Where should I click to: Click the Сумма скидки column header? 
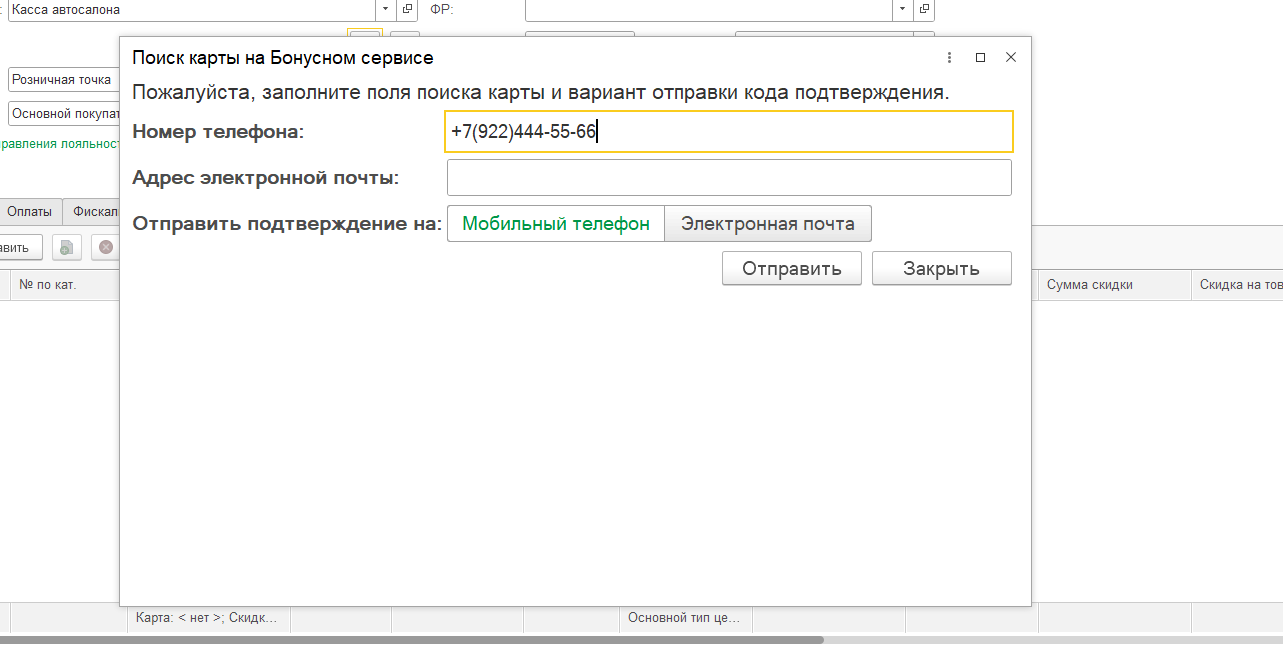click(x=1114, y=285)
